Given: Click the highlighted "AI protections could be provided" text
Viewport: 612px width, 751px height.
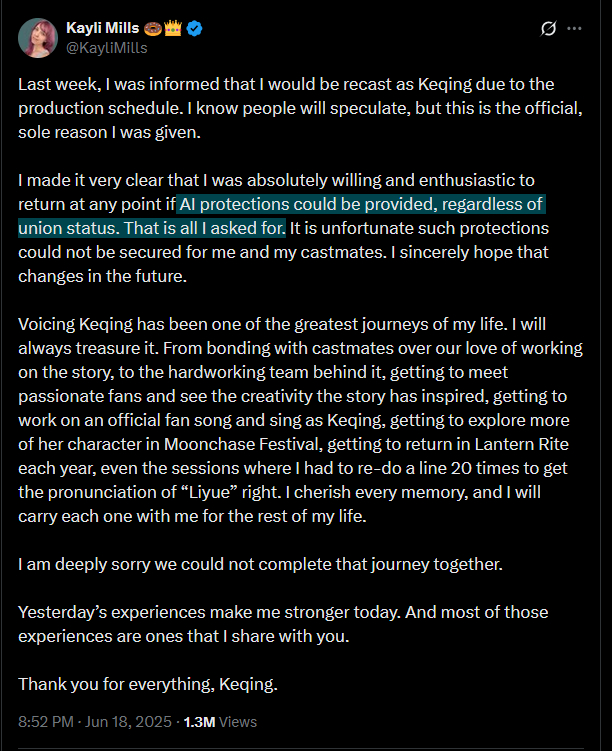Looking at the screenshot, I should [361, 204].
